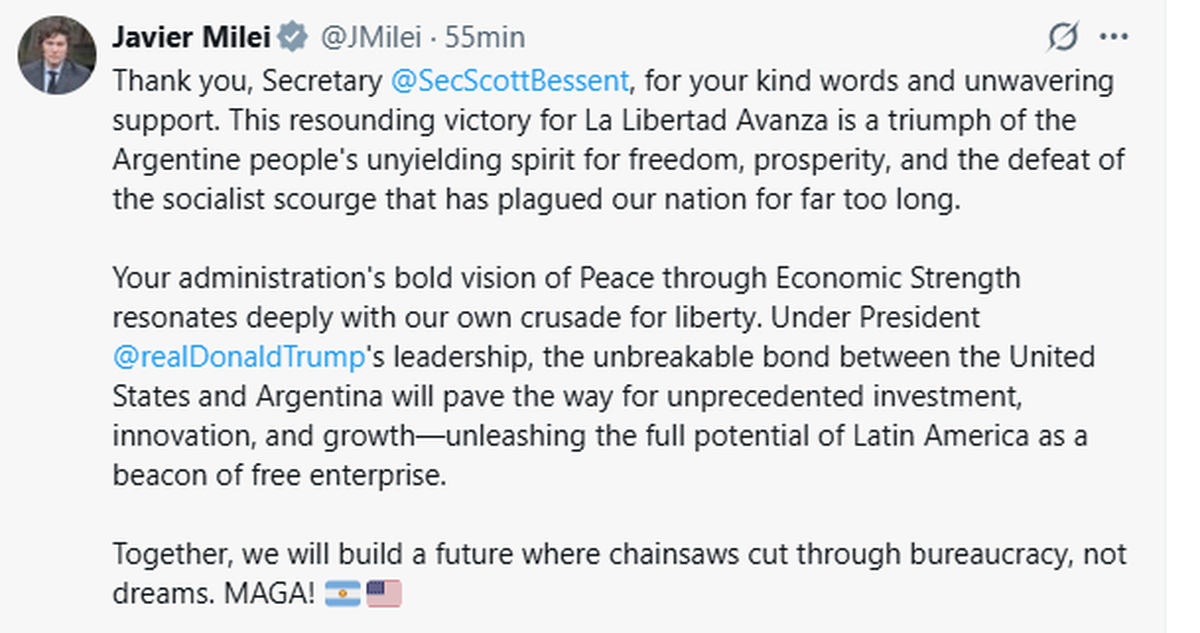
Task: Click the United States flag emoji
Action: click(384, 592)
